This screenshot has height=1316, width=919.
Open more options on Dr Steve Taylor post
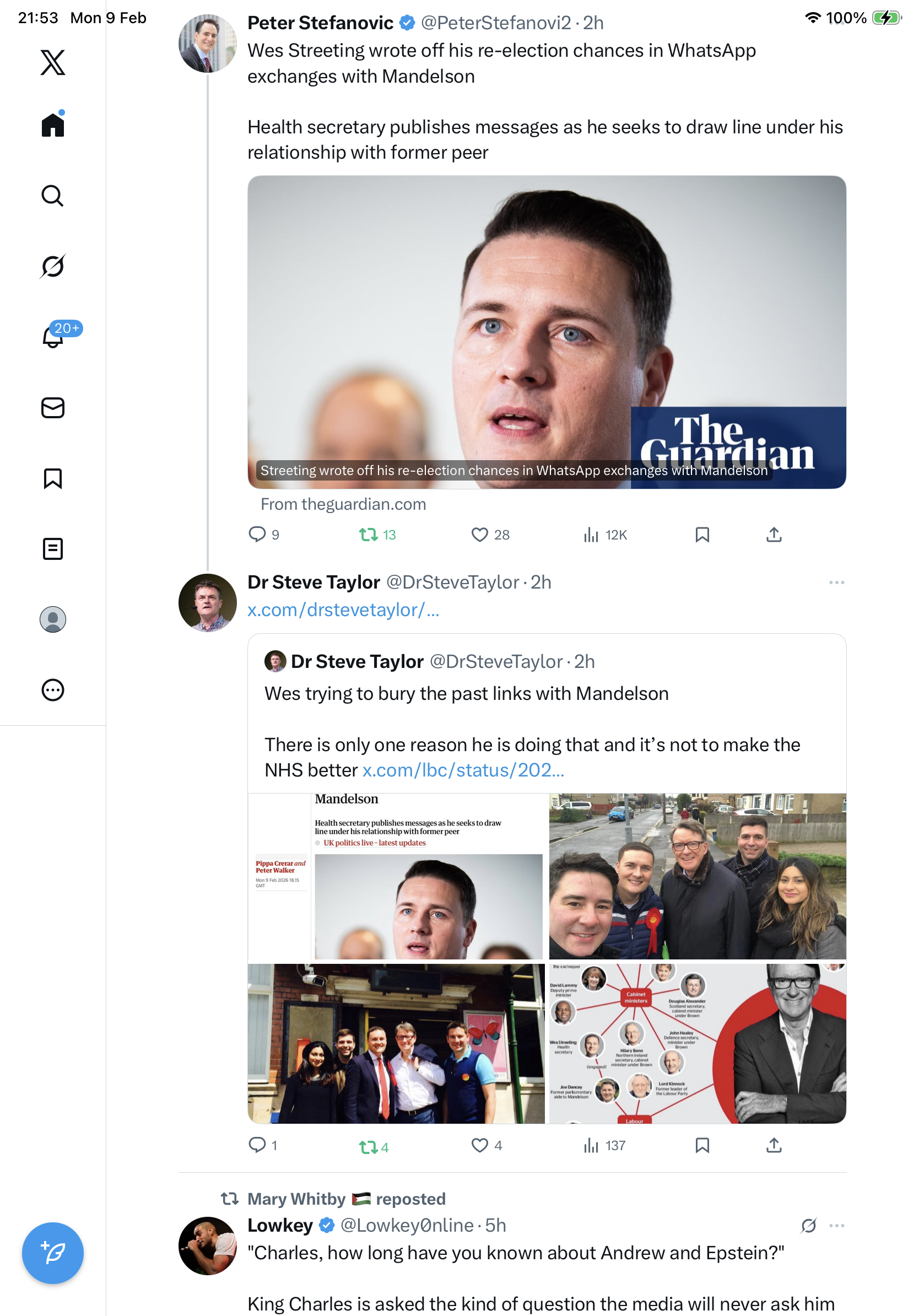coord(836,583)
